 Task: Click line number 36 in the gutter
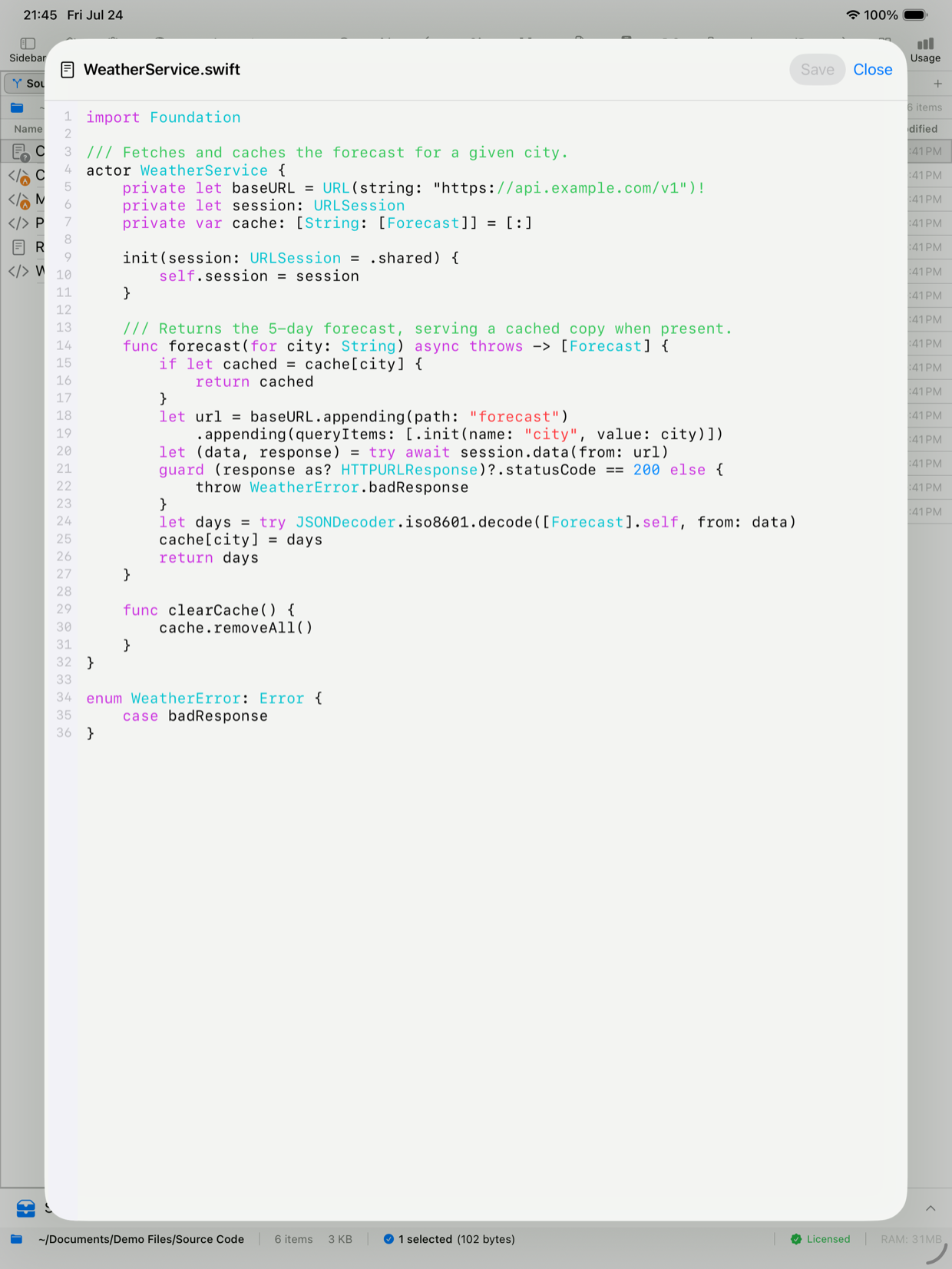64,733
